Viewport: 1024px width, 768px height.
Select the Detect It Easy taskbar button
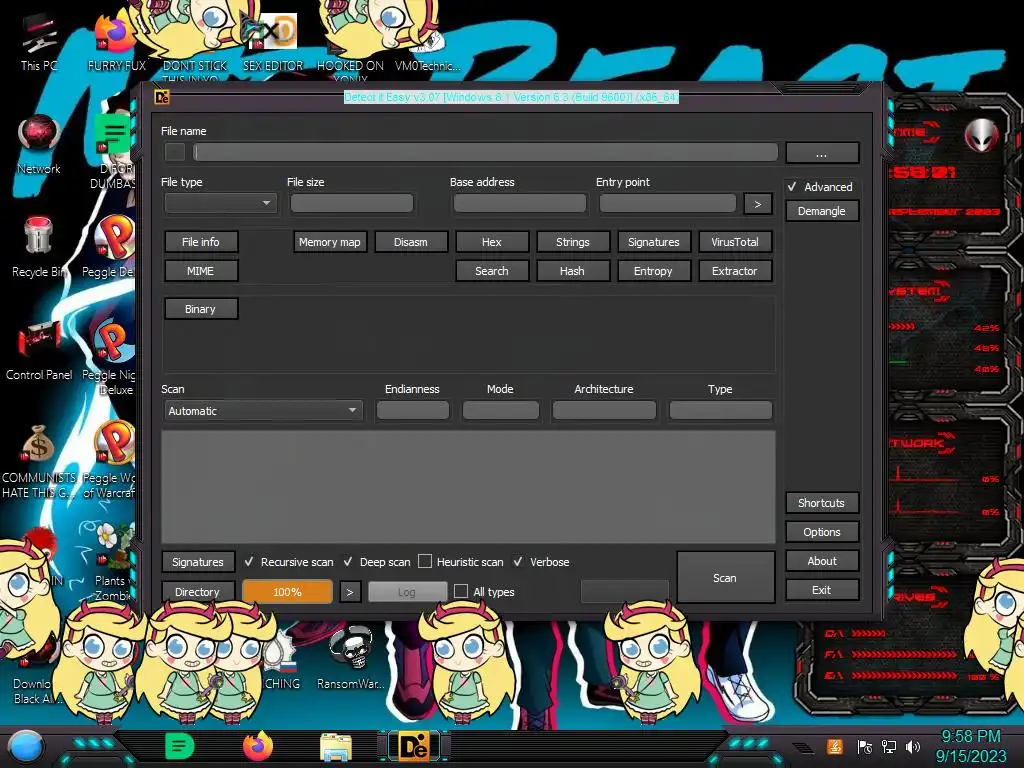[x=414, y=746]
